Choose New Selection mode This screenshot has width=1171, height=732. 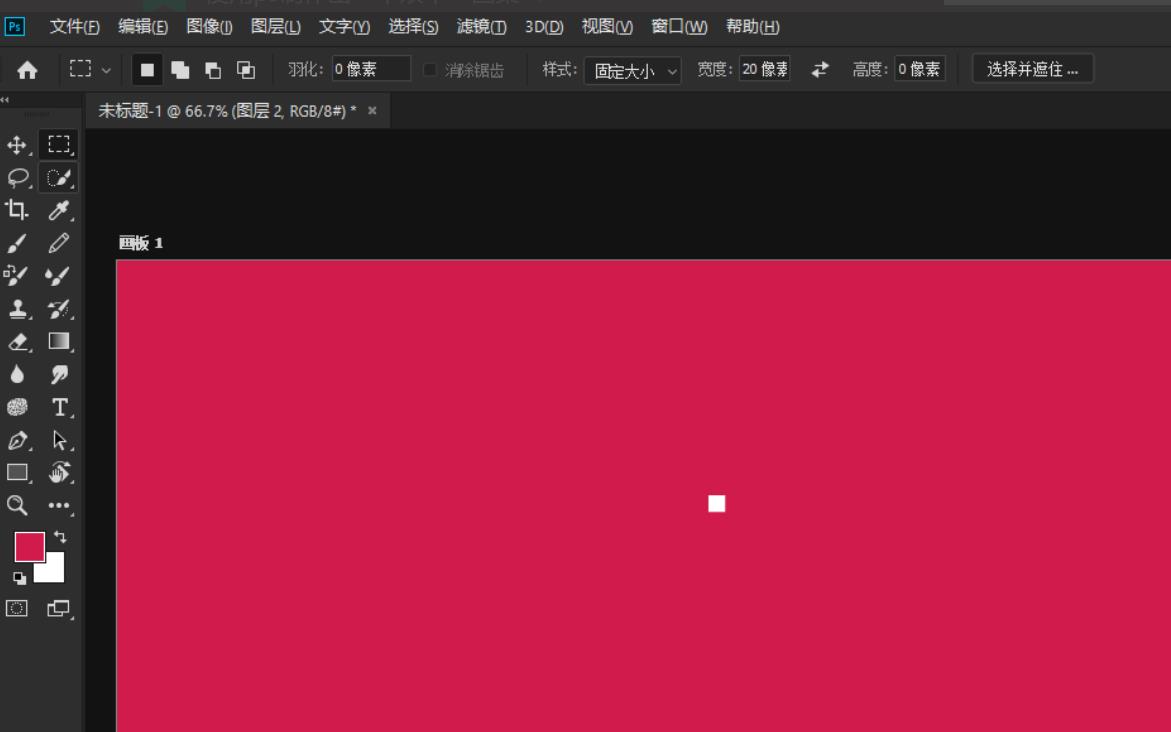147,70
